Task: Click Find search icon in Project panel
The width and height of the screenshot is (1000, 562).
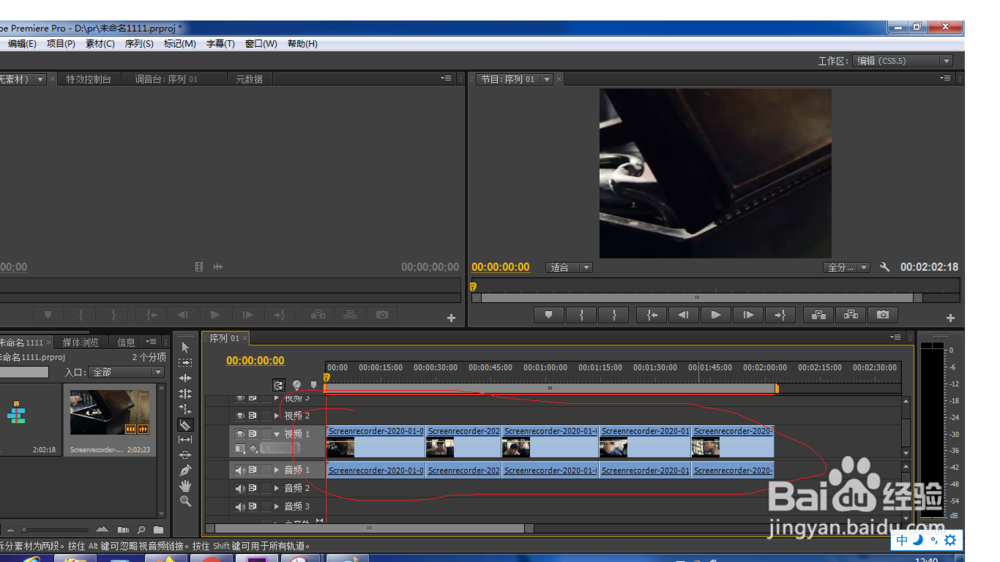Action: pos(141,529)
